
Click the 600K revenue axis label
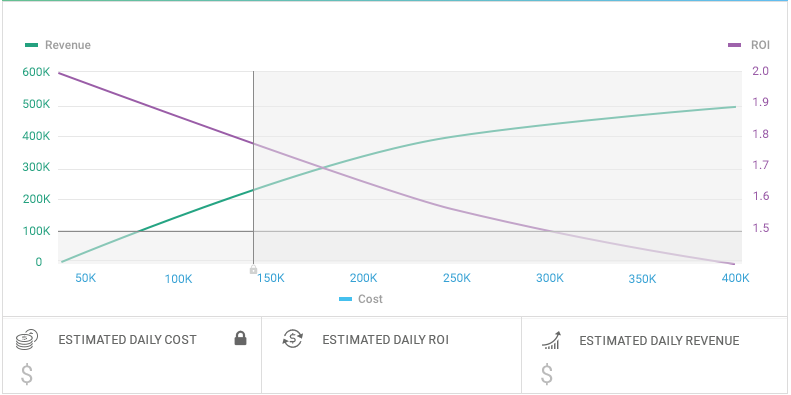tap(36, 72)
